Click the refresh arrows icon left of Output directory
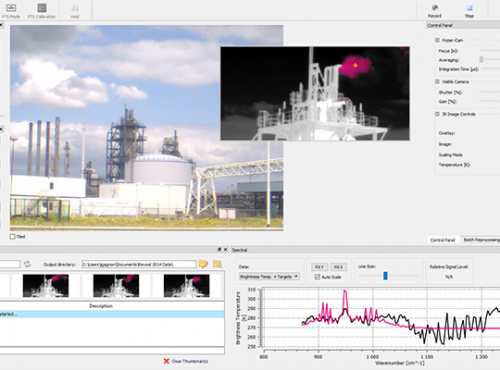This screenshot has height=370, width=500. (27, 264)
